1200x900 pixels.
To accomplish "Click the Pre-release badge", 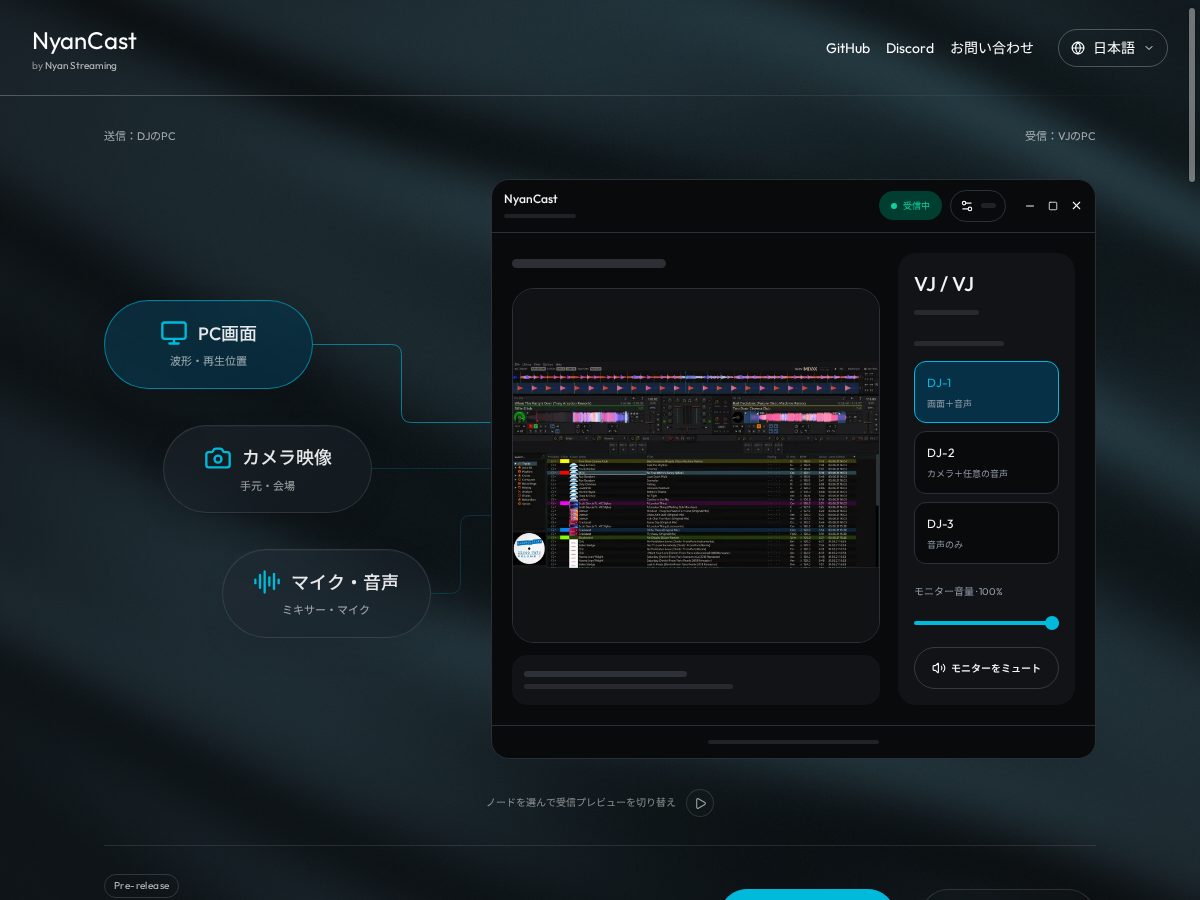I will 141,886.
